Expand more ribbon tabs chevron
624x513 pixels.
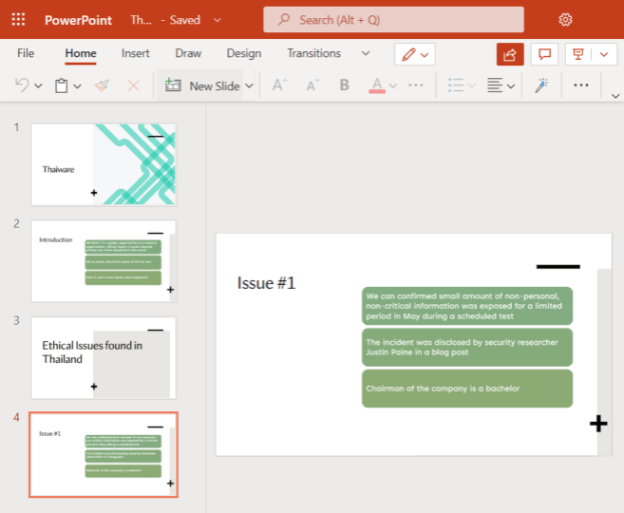point(365,53)
